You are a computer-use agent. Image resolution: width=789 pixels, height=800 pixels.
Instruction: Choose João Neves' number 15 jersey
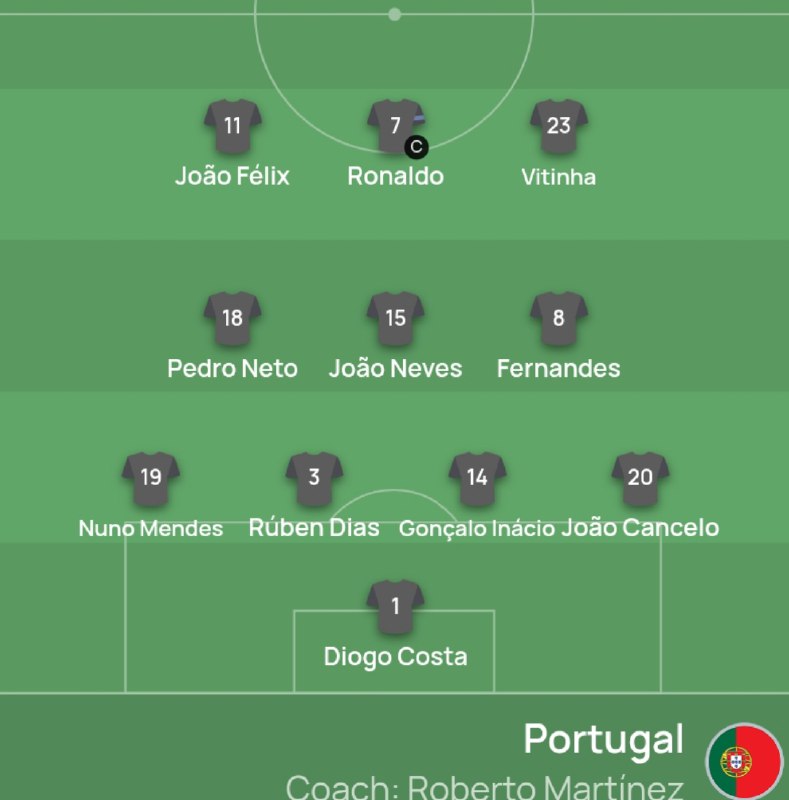(396, 319)
